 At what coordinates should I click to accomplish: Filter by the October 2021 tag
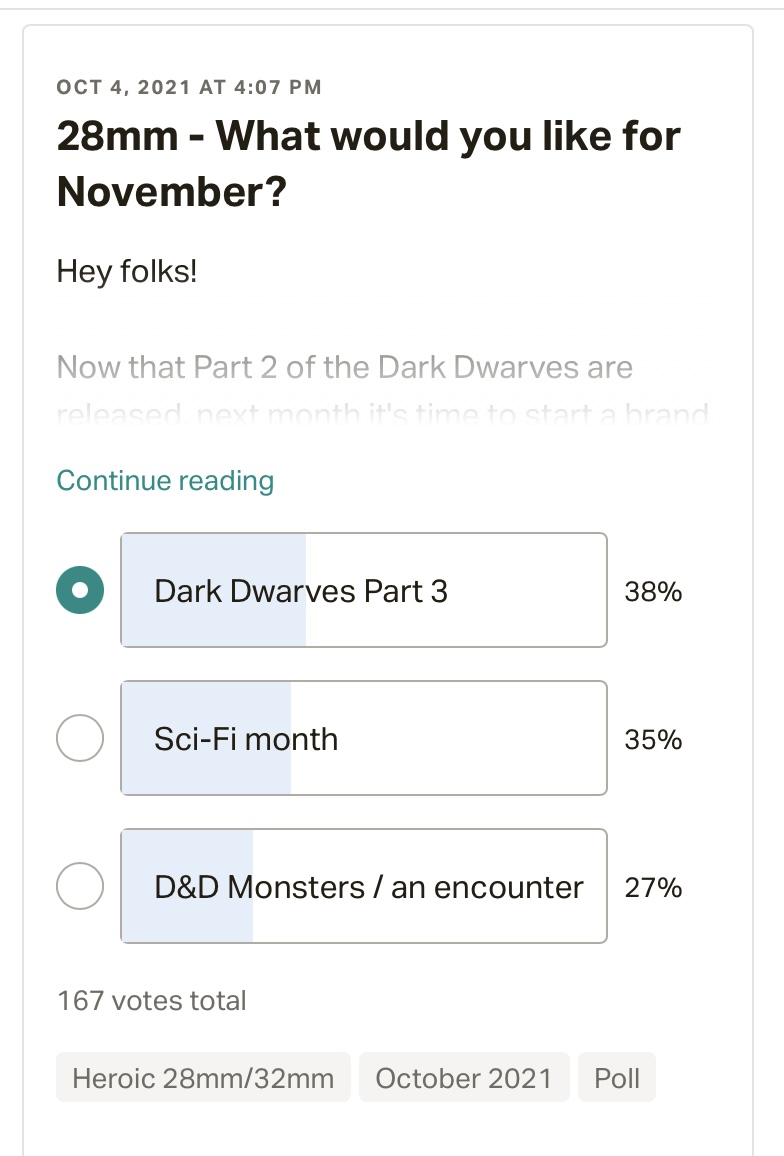[464, 1078]
